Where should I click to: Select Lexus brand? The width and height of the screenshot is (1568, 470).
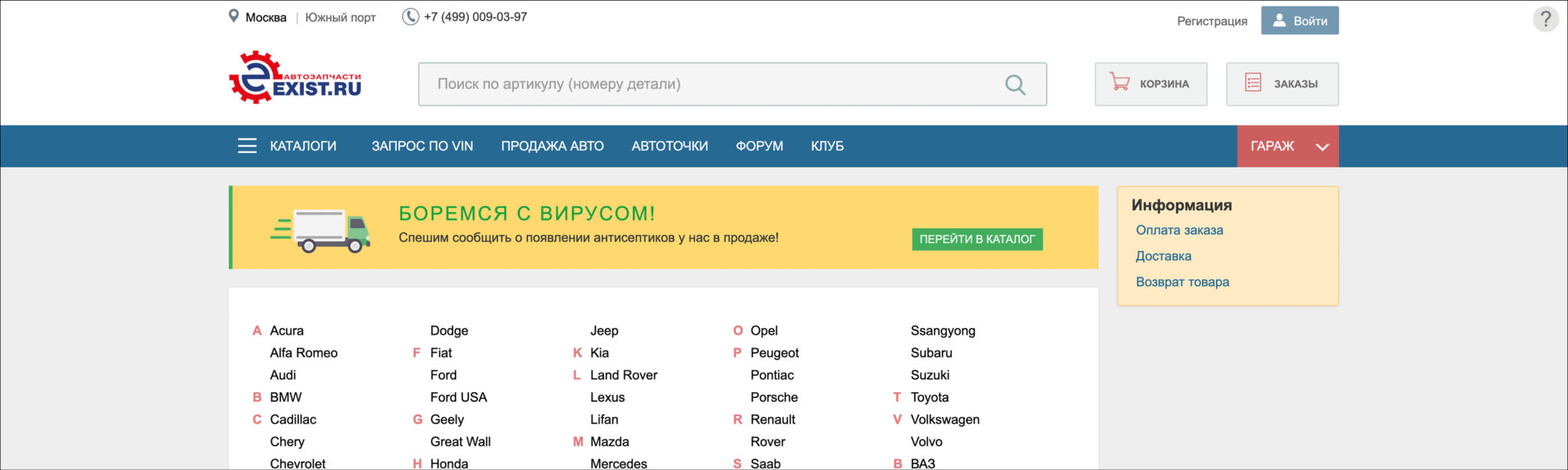(608, 397)
